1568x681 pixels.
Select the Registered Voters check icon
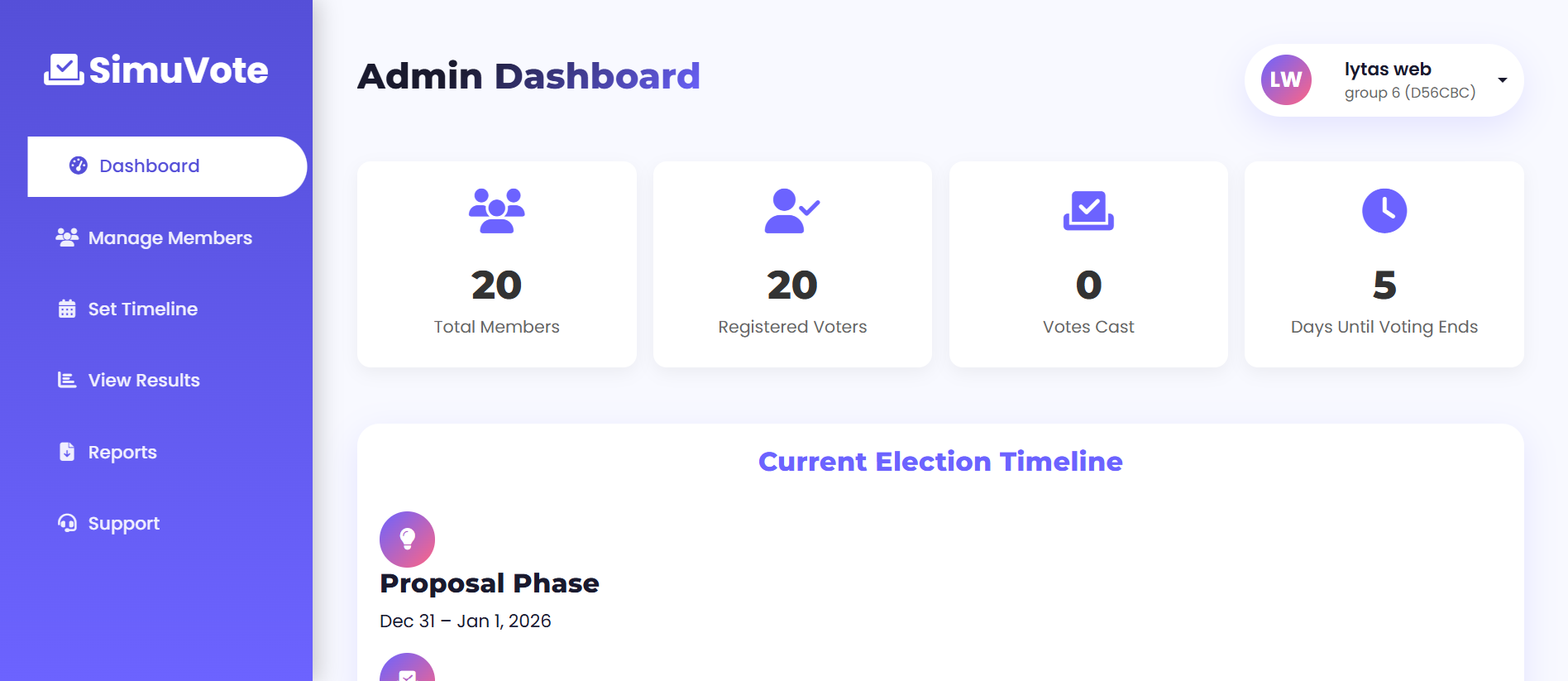[791, 210]
